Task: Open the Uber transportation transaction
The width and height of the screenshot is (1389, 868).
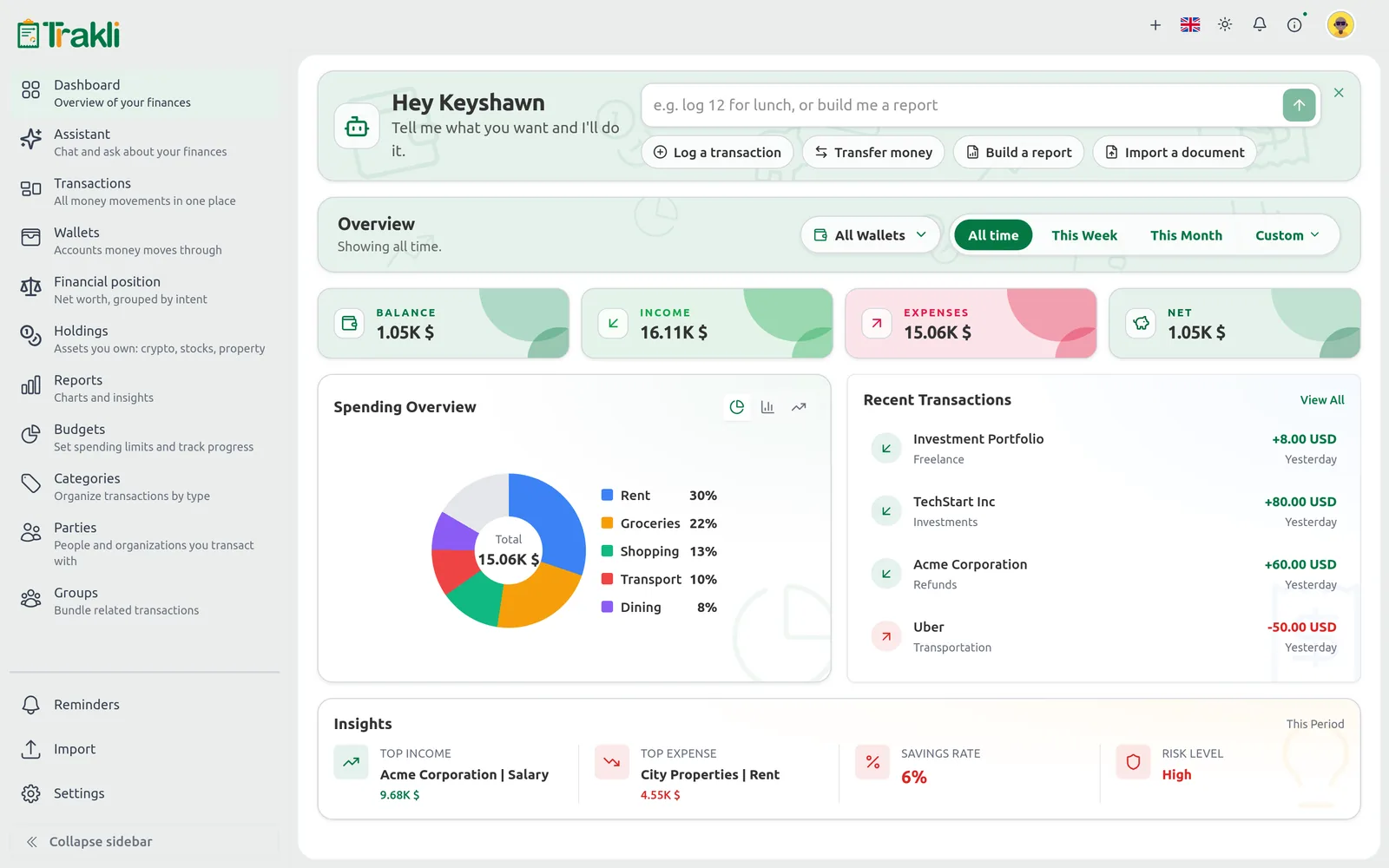Action: coord(1103,636)
